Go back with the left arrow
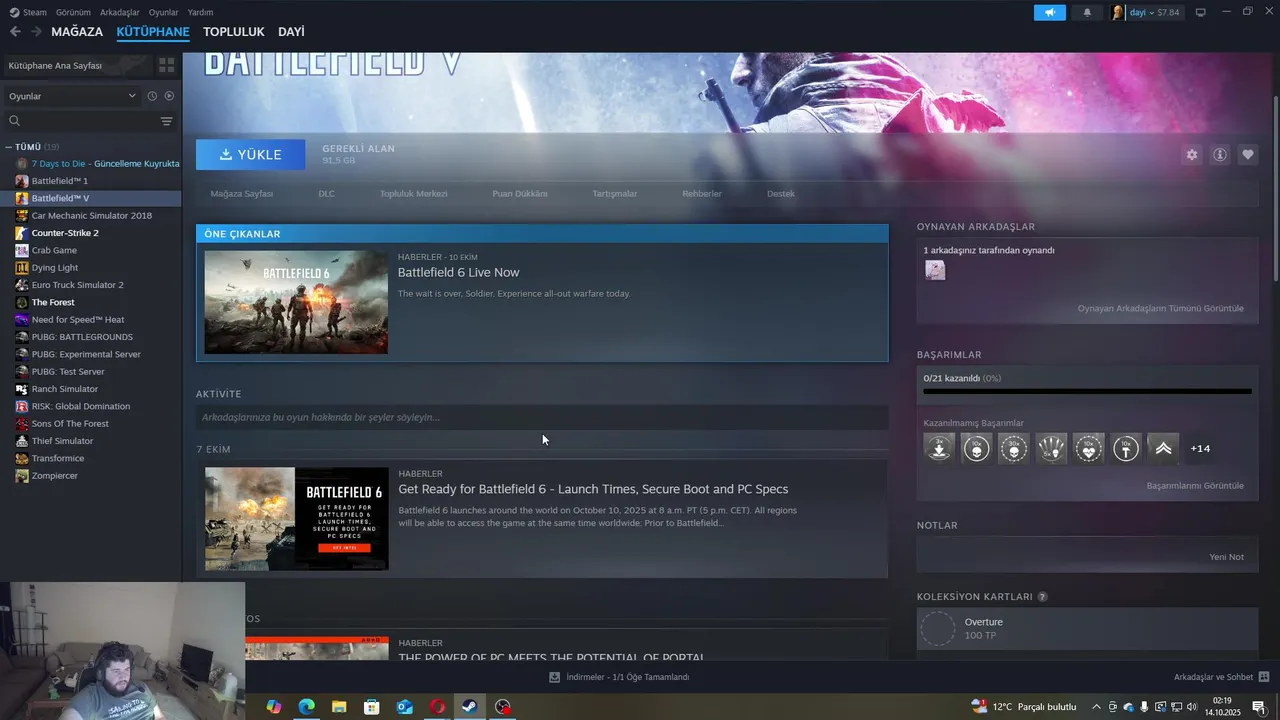This screenshot has width=1280, height=720. click(x=15, y=32)
